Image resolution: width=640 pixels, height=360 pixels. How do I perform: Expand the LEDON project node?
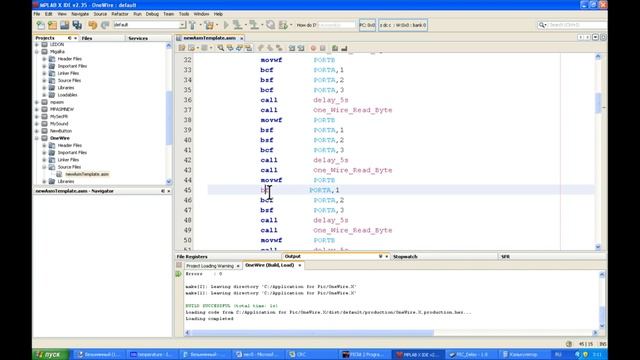point(37,44)
